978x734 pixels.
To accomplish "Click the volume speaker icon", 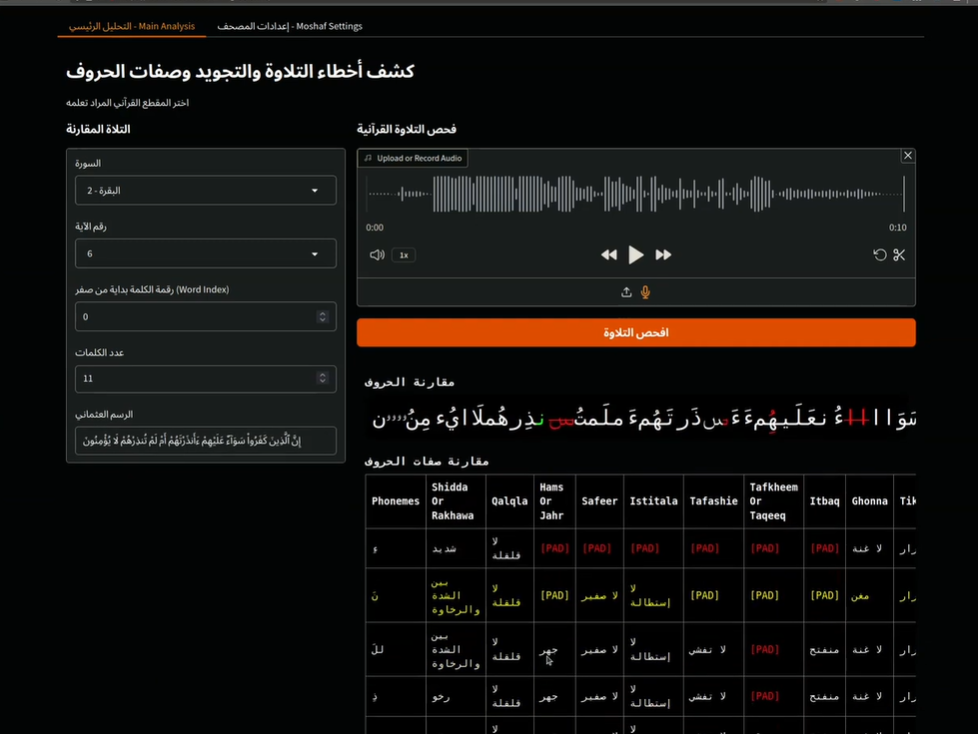I will (377, 255).
